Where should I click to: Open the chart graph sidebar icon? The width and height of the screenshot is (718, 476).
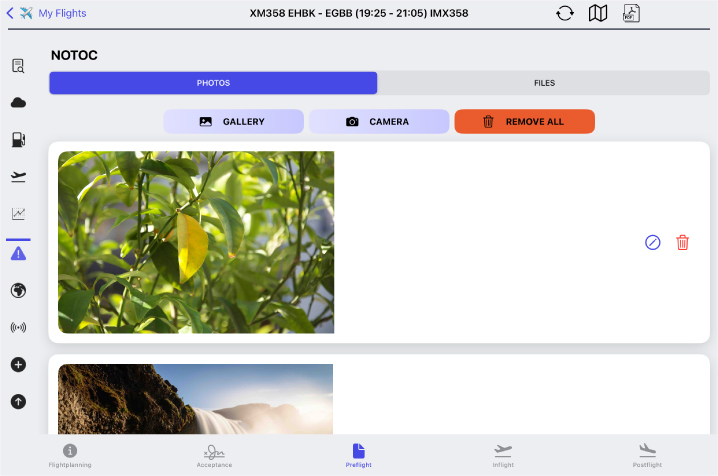pos(18,214)
